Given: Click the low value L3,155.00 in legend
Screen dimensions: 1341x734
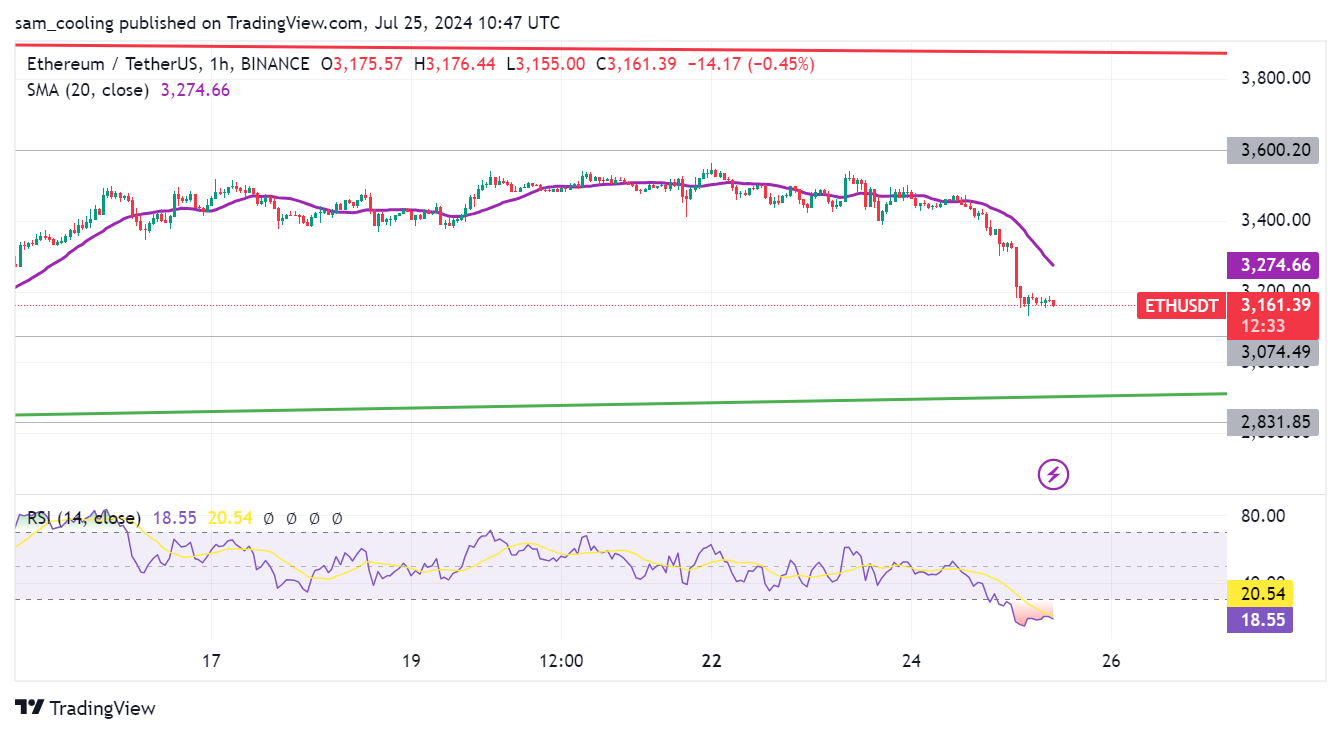Looking at the screenshot, I should [545, 64].
